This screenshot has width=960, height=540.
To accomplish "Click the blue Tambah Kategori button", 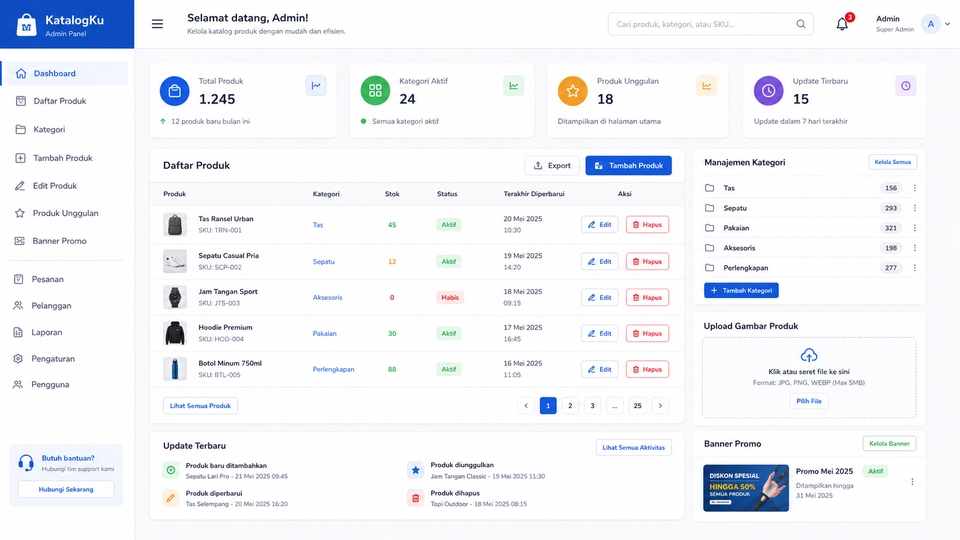I will (x=741, y=290).
